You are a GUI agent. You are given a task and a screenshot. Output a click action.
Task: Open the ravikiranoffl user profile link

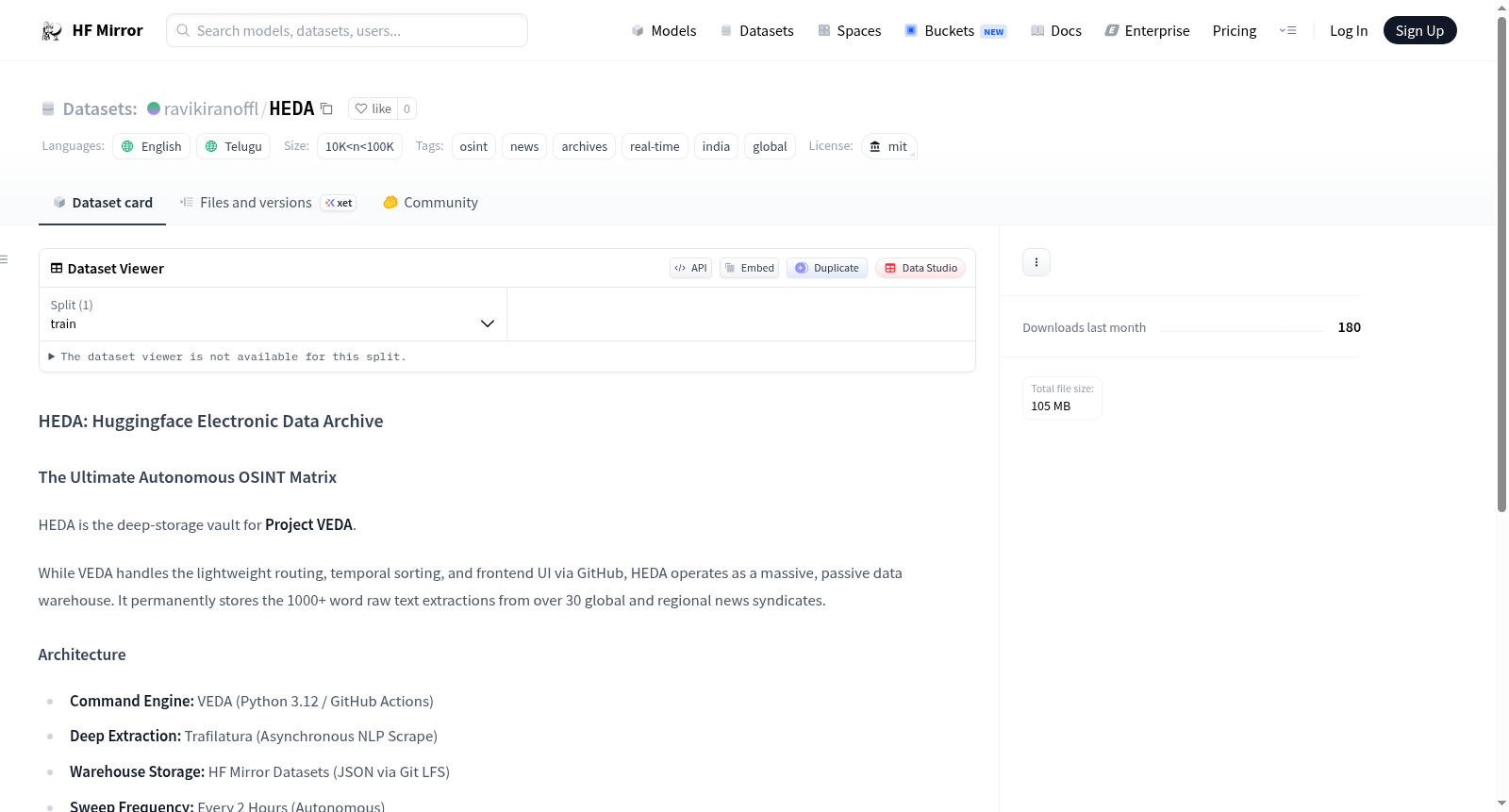210,108
